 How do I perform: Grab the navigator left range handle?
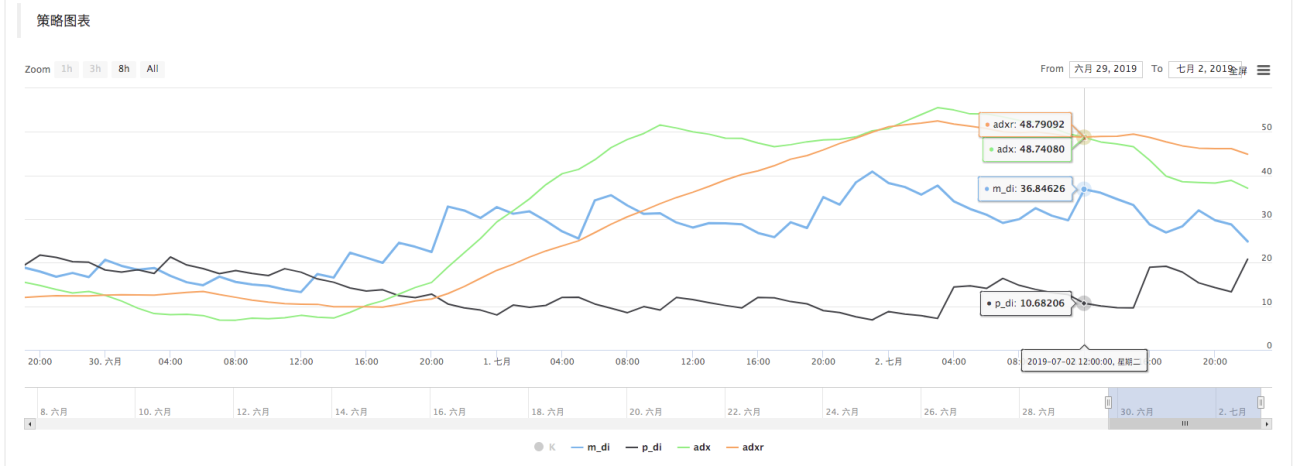coord(1108,402)
